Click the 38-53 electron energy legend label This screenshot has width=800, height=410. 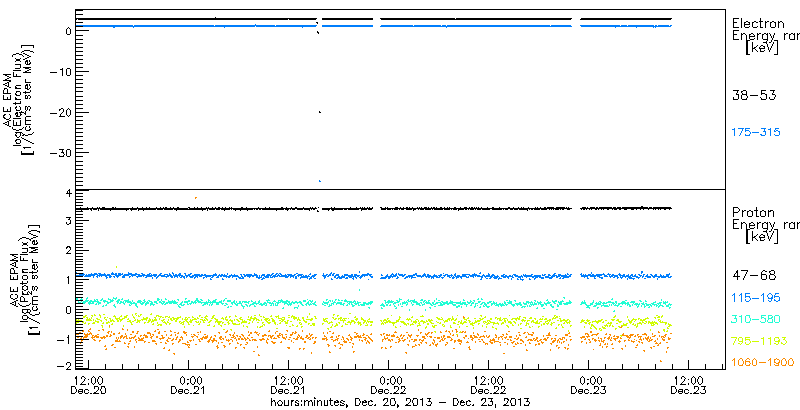pyautogui.click(x=754, y=95)
